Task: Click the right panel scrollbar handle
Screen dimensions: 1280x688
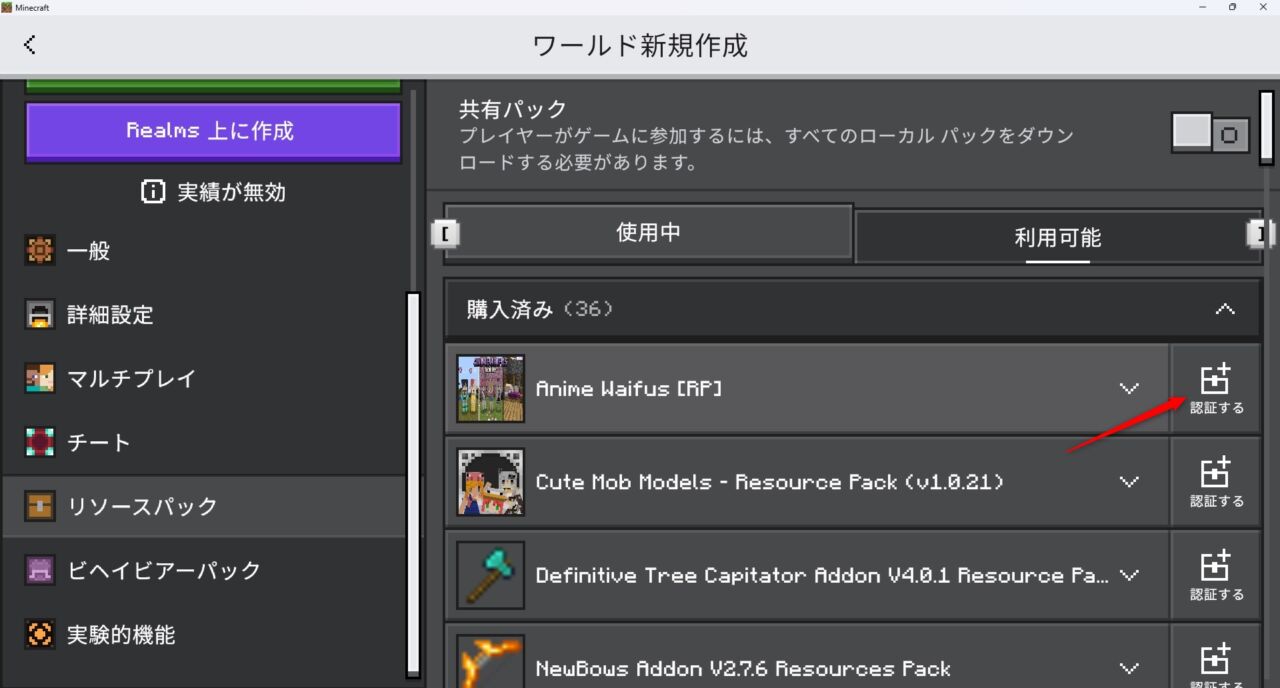Action: [1266, 127]
